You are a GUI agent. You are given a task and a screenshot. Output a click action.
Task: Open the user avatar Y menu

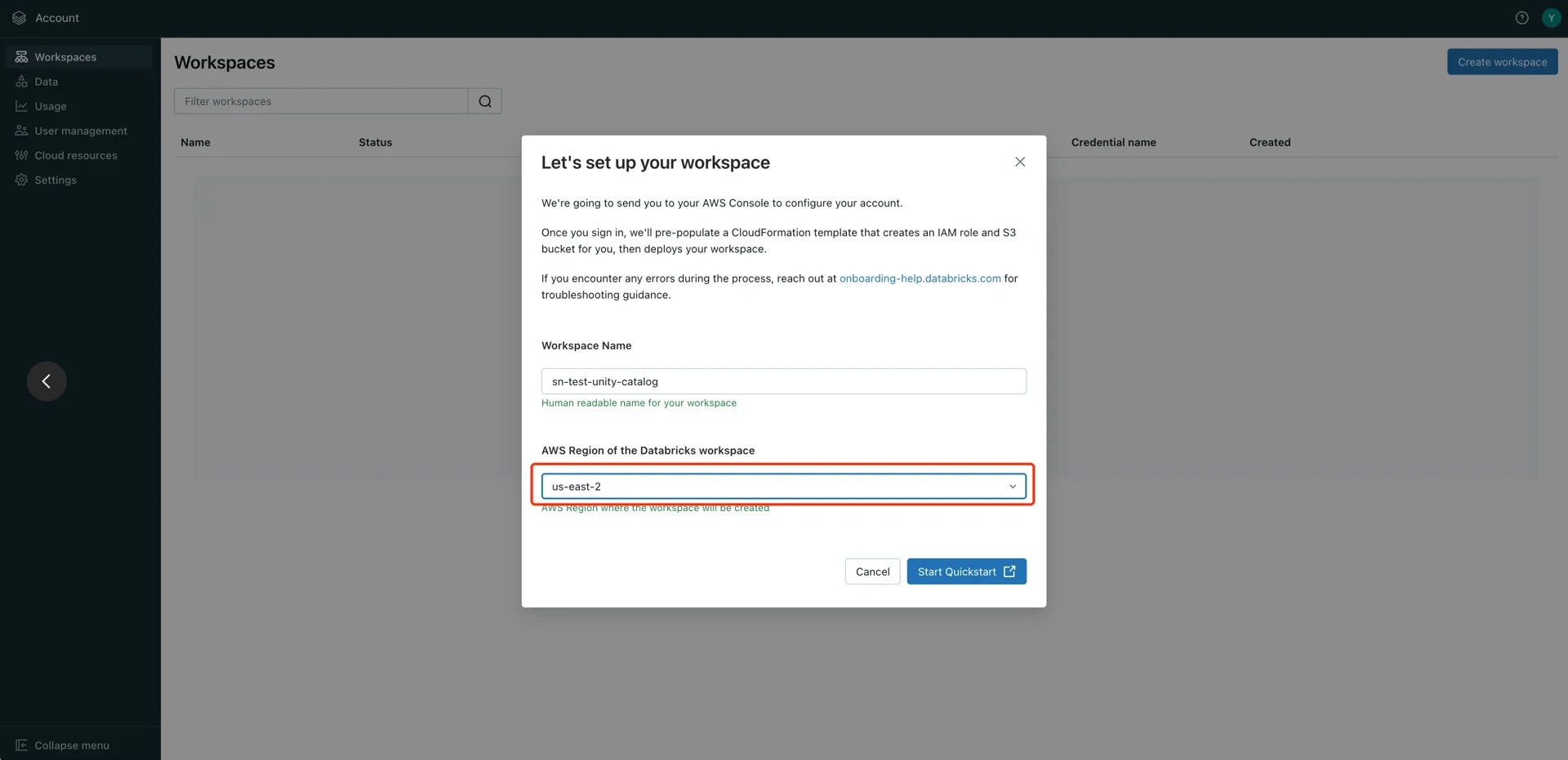(x=1551, y=18)
